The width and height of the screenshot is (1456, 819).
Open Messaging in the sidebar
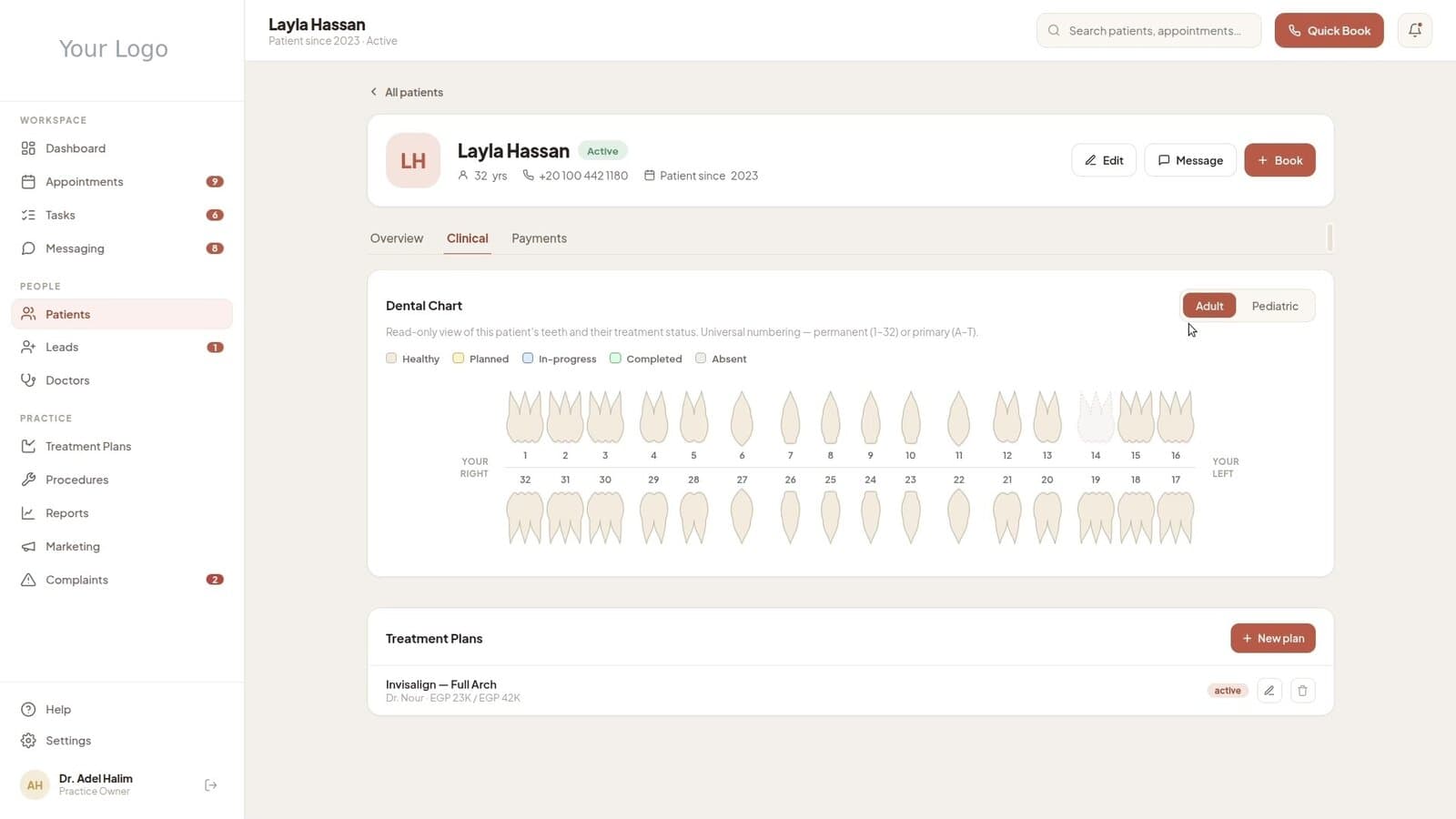pos(121,248)
